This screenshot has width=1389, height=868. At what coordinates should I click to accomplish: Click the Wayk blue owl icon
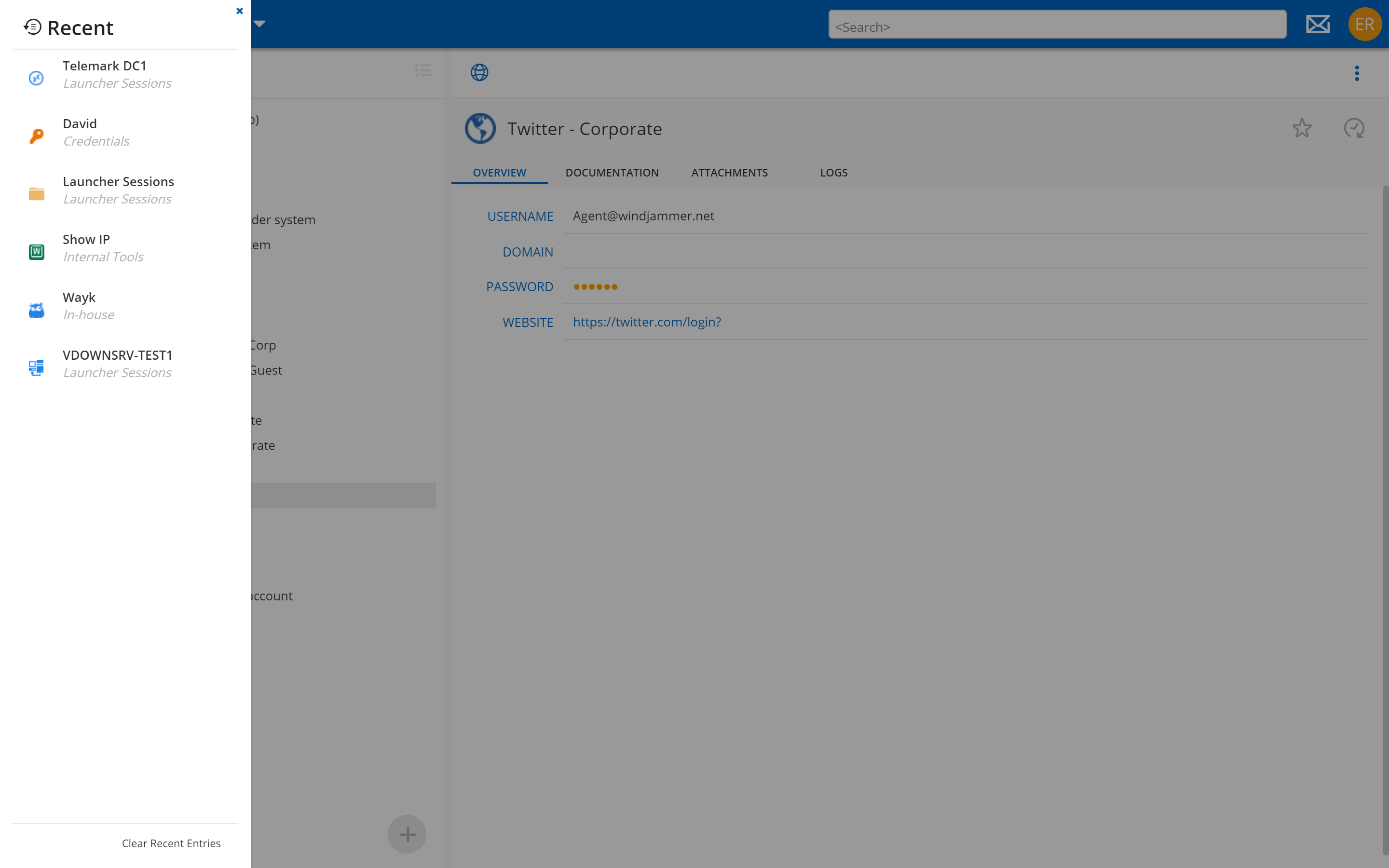[x=36, y=310]
